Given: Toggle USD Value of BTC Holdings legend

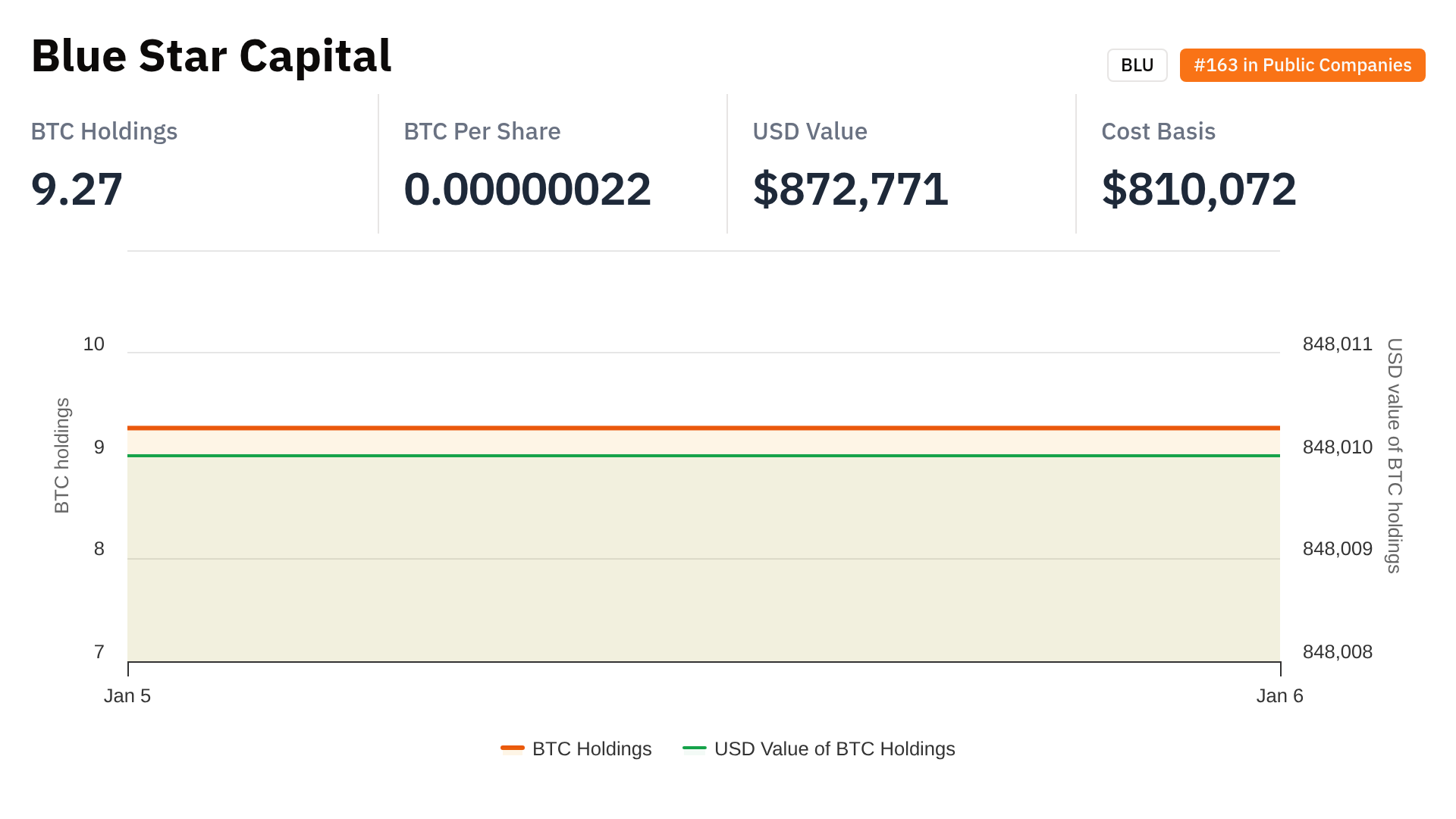Looking at the screenshot, I should 834,748.
